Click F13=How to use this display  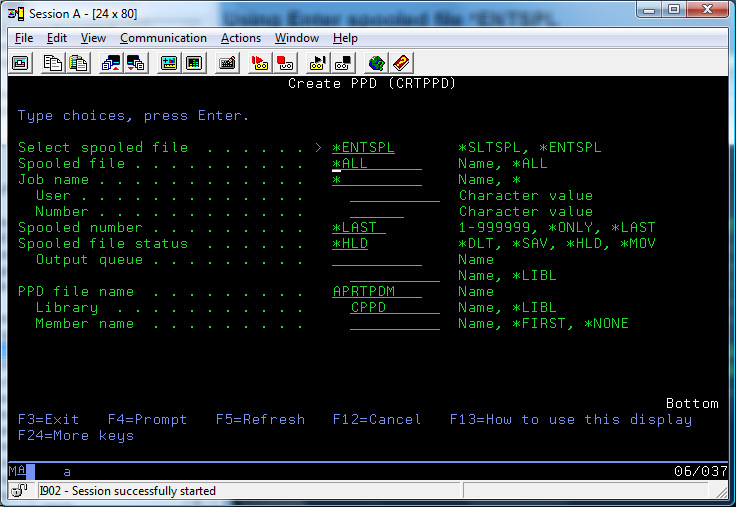coord(571,419)
